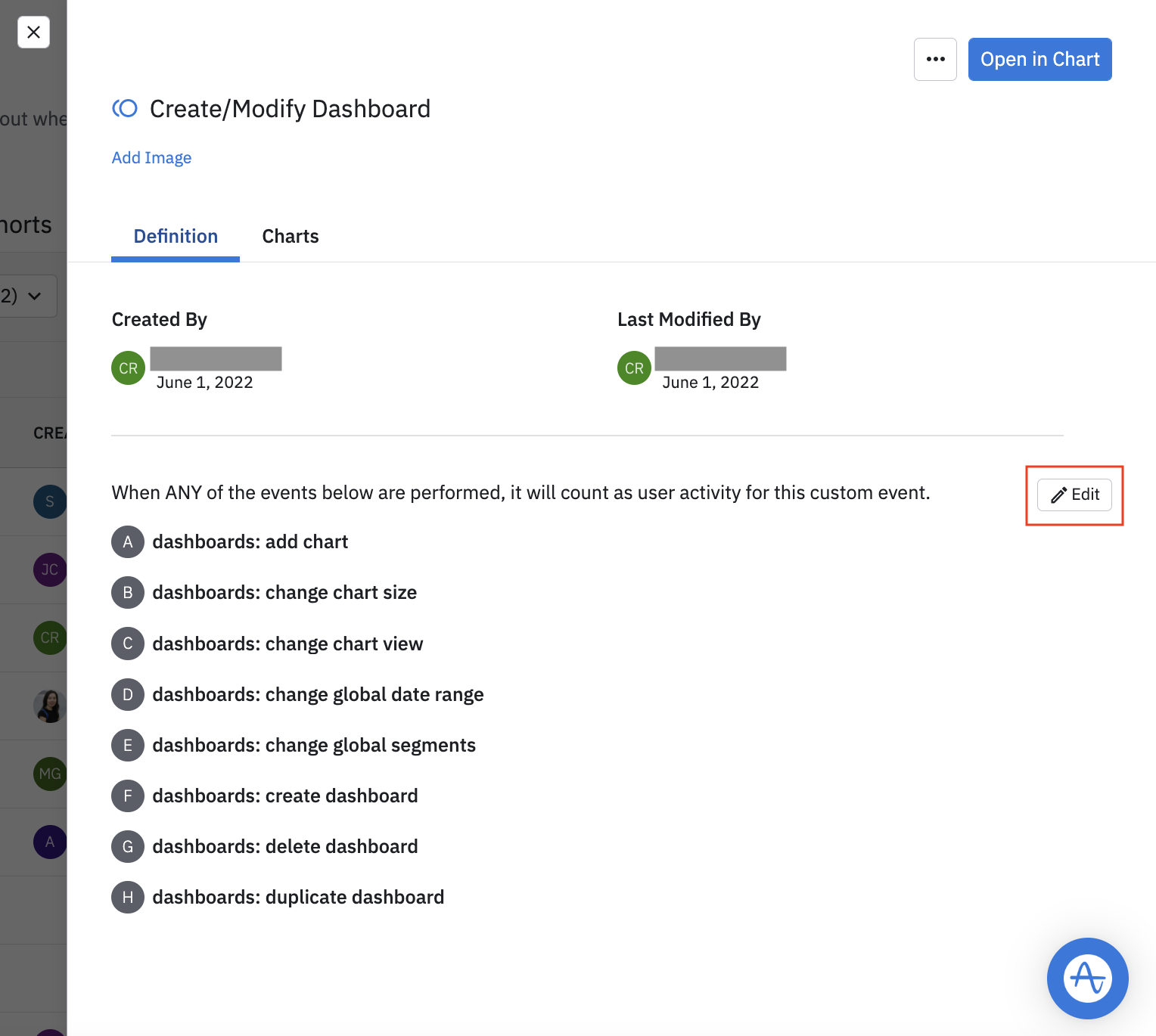
Task: Click event C badge for change chart view
Action: pyautogui.click(x=128, y=644)
